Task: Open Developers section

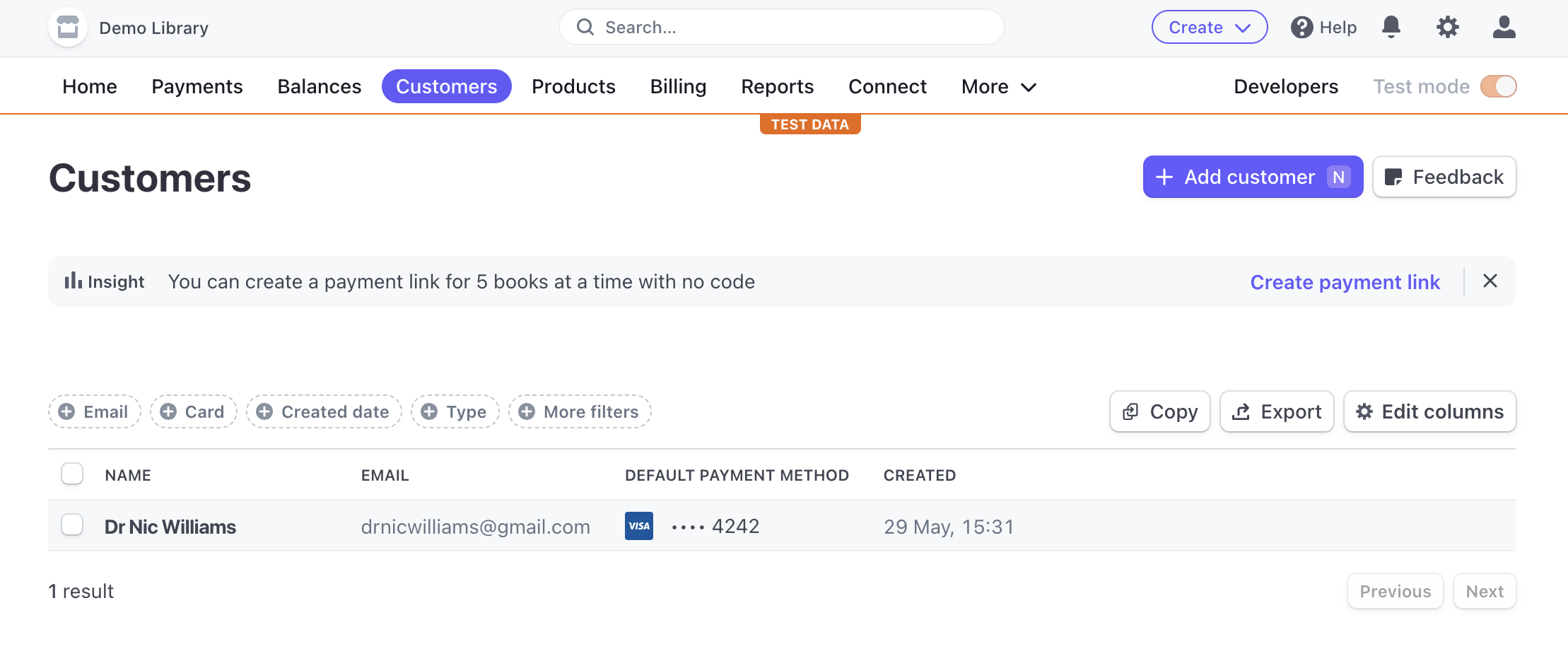Action: point(1286,86)
